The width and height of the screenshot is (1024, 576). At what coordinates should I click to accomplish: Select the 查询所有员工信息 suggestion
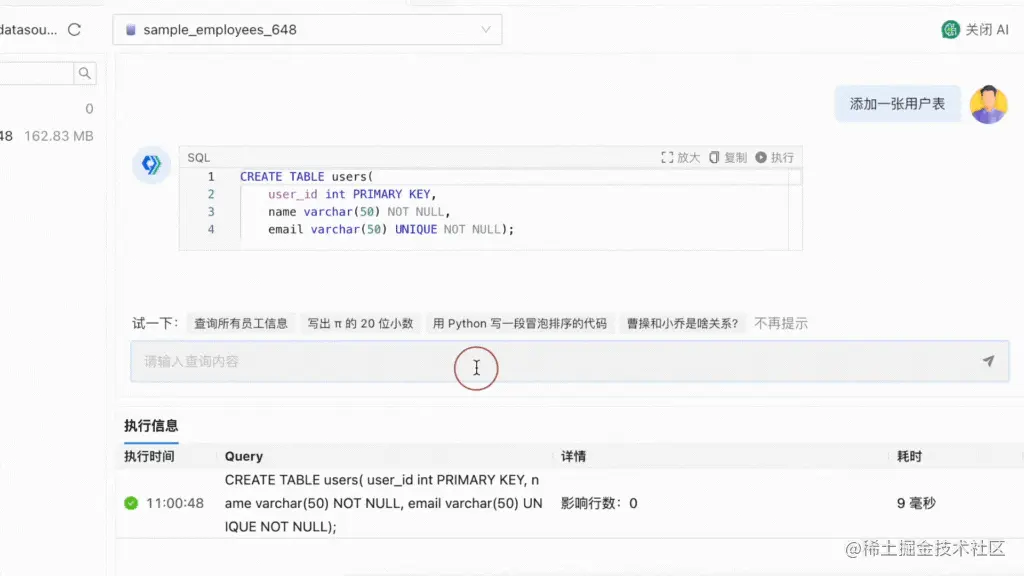240,323
